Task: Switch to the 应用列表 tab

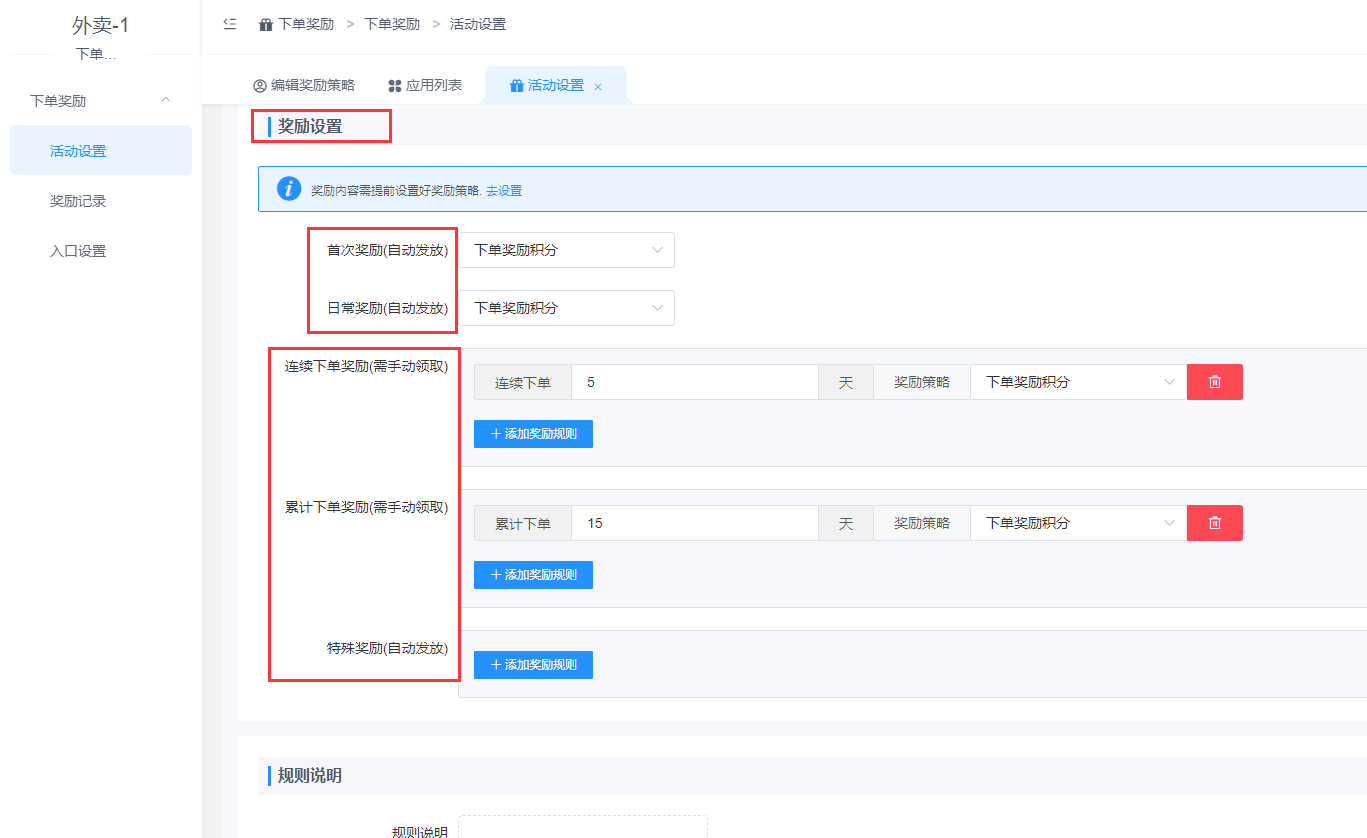Action: 425,86
